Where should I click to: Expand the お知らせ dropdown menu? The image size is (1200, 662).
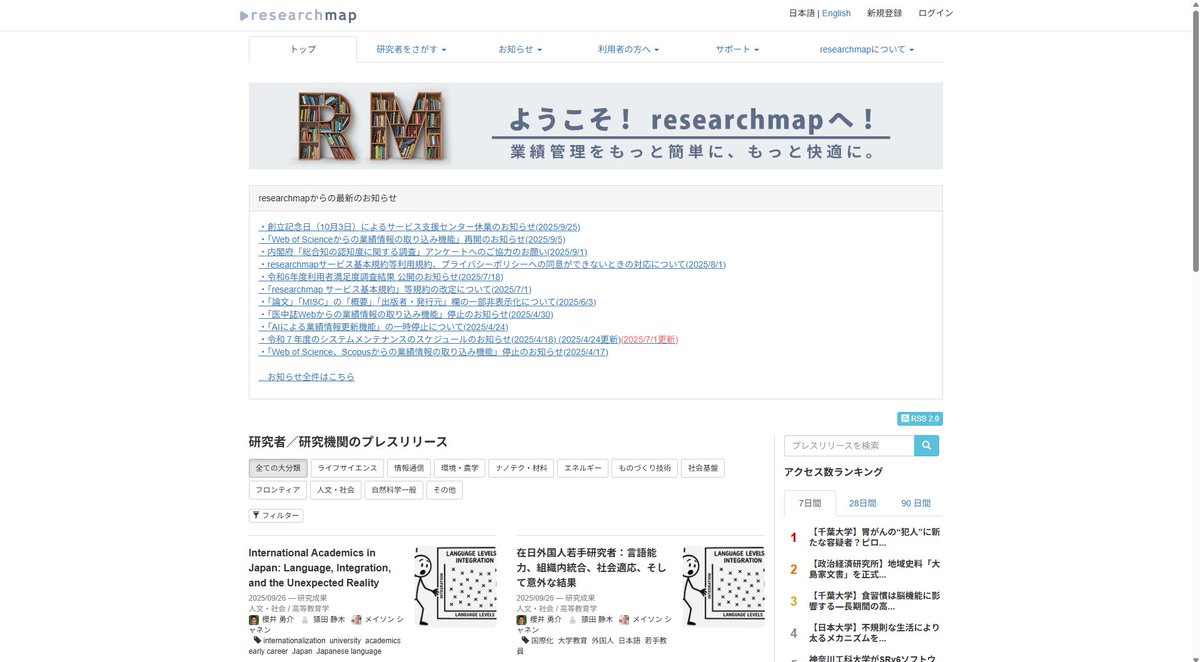point(520,49)
